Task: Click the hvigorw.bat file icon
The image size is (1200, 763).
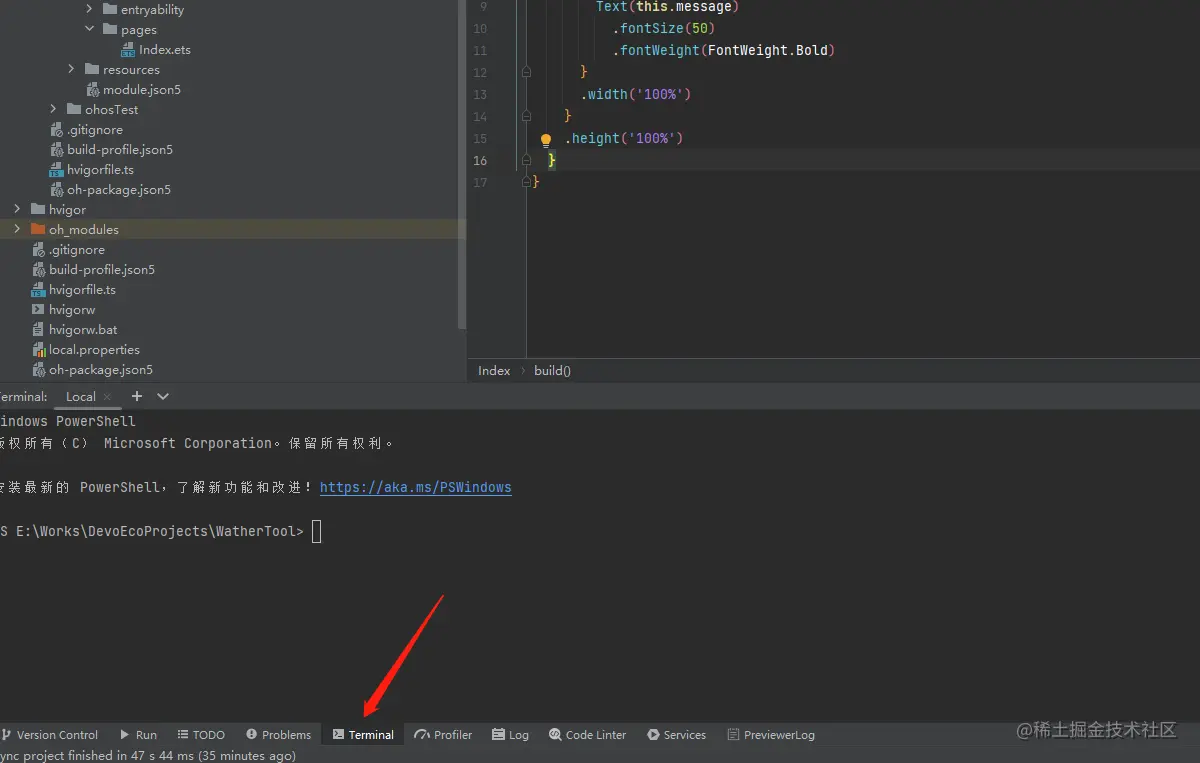Action: (38, 330)
